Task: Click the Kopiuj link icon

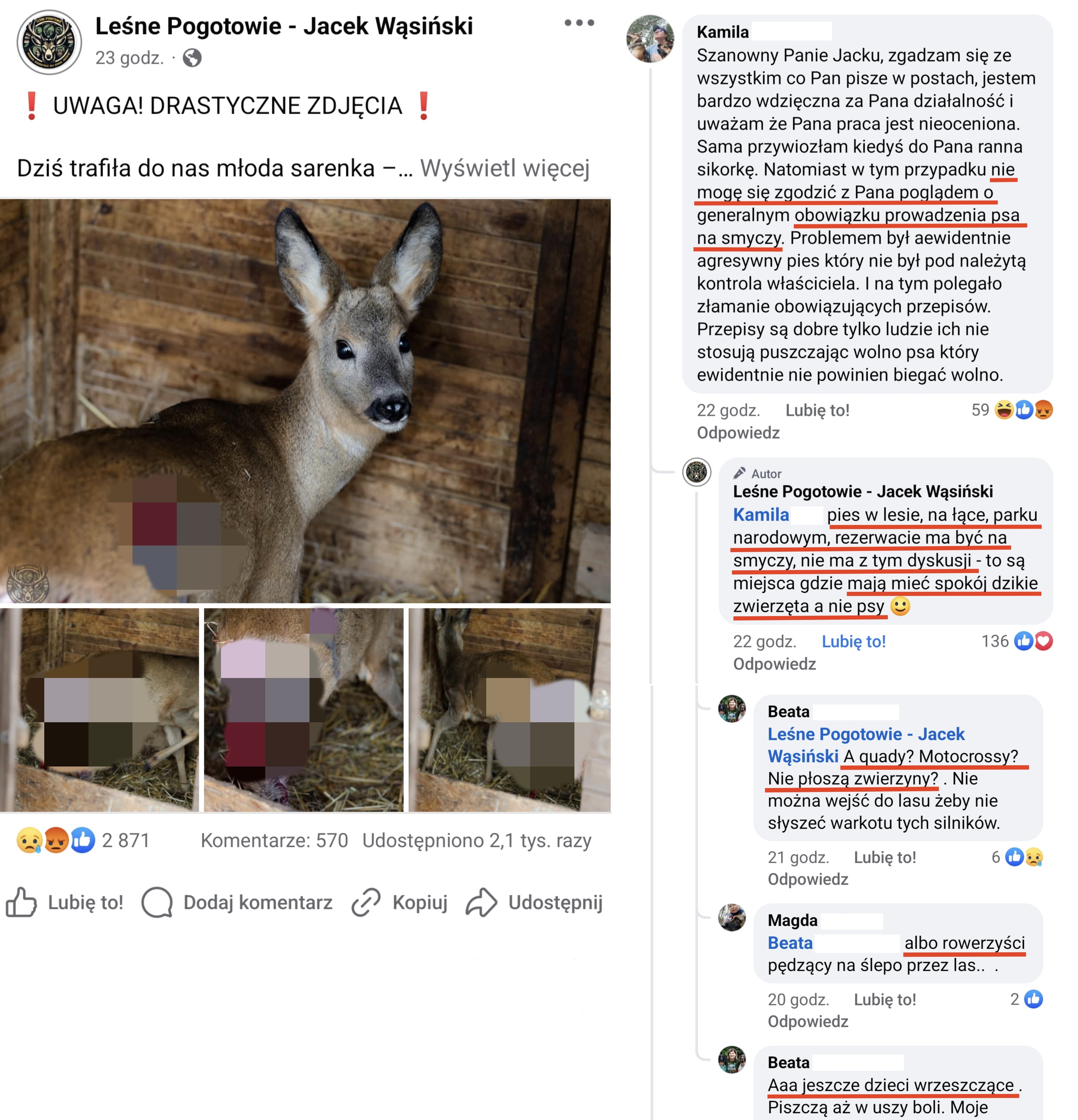Action: pyautogui.click(x=366, y=902)
